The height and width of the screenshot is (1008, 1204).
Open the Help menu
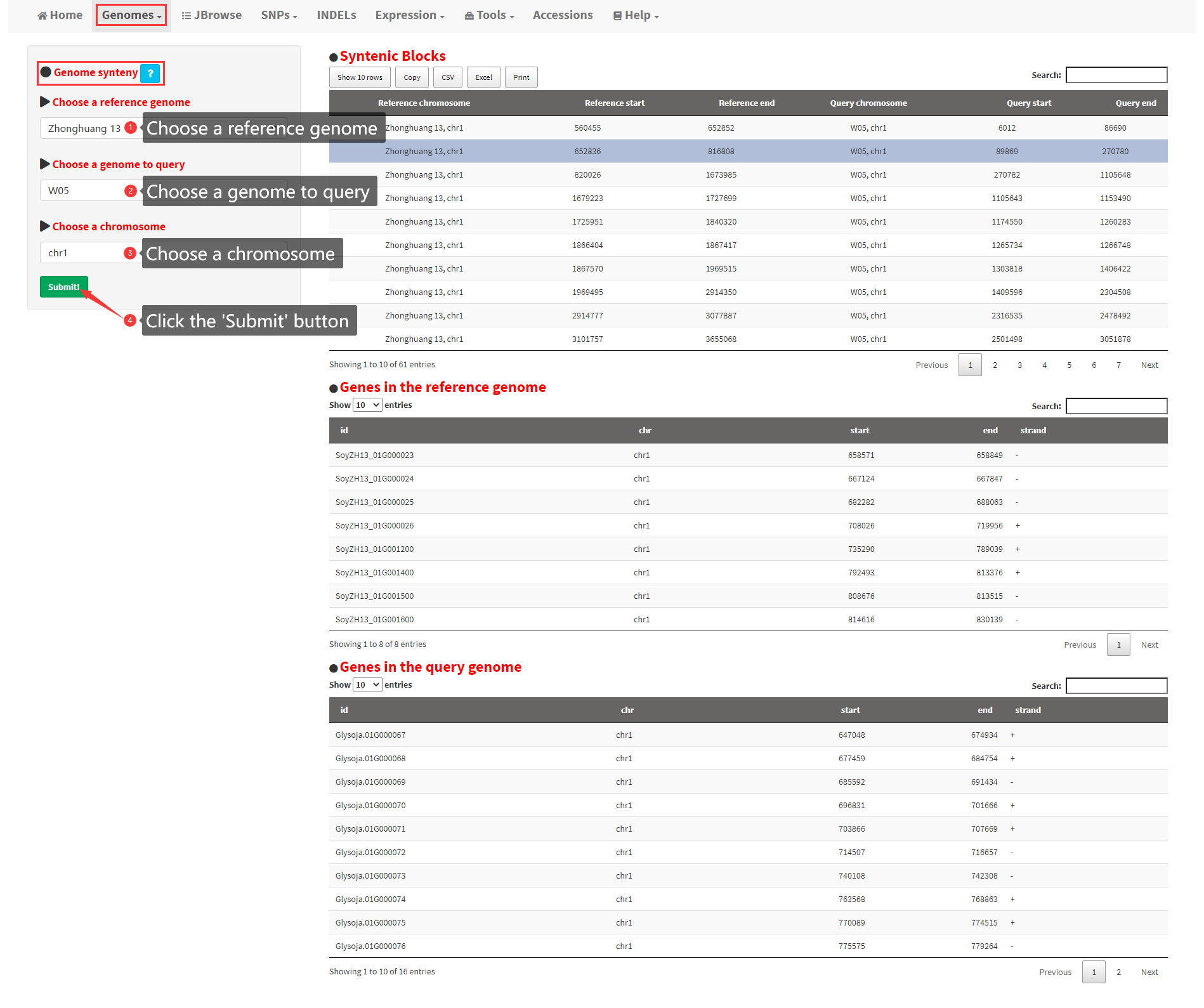[636, 15]
